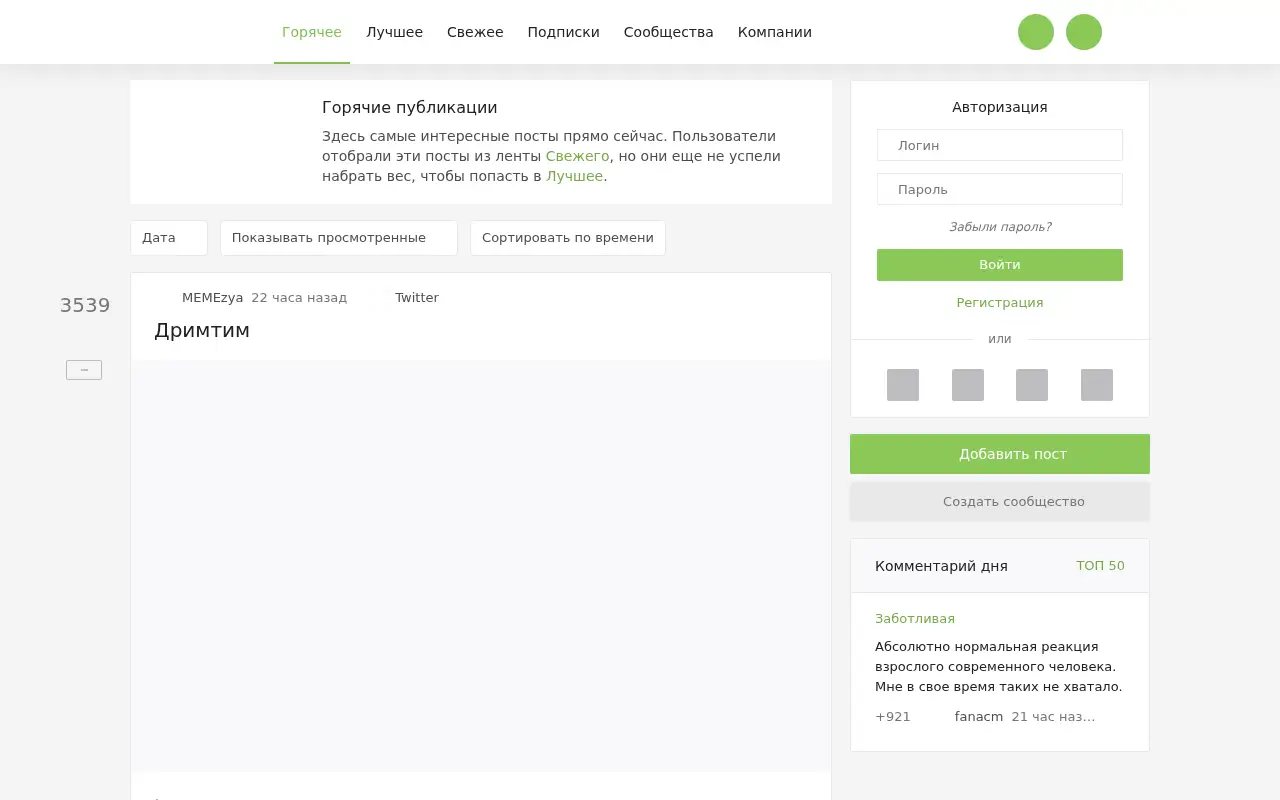
Task: Click the Создать сообщество button
Action: click(1000, 502)
